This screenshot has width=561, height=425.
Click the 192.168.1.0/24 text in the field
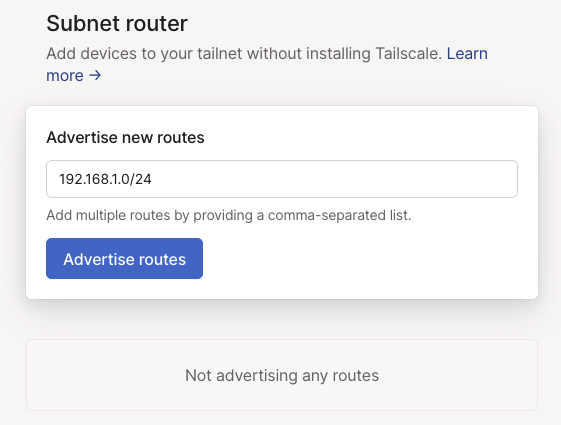click(105, 179)
